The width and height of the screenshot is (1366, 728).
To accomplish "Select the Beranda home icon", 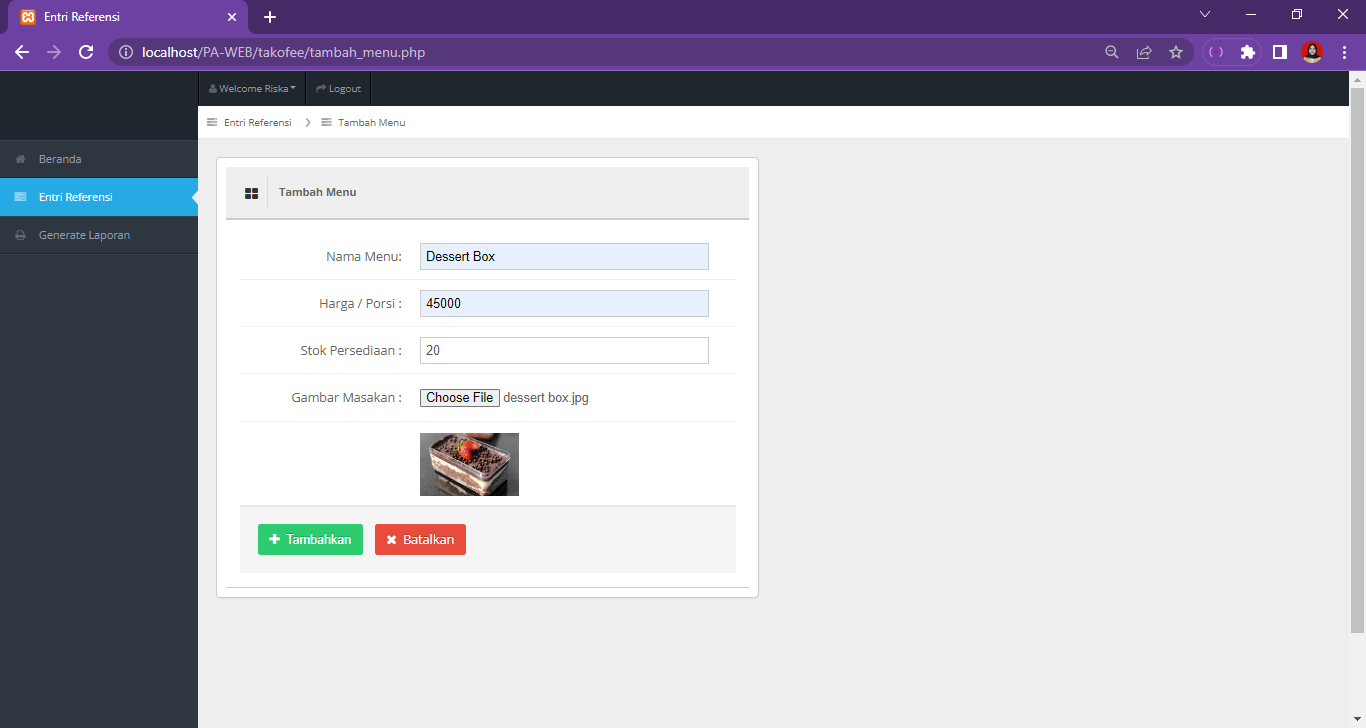I will pyautogui.click(x=20, y=158).
